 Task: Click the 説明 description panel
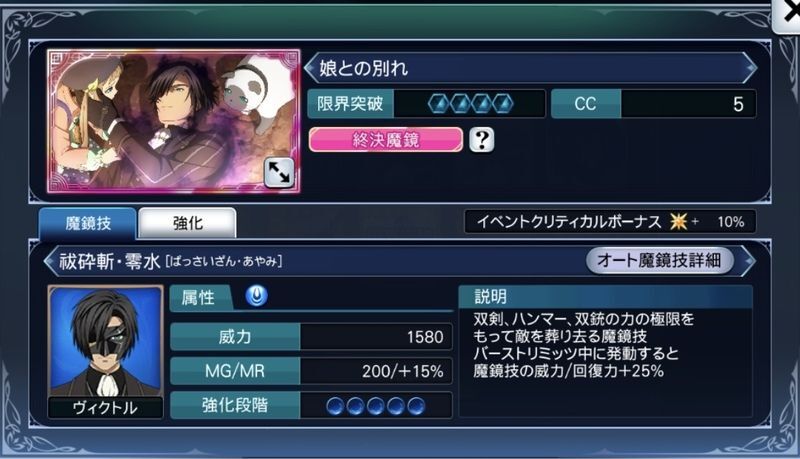pos(606,351)
